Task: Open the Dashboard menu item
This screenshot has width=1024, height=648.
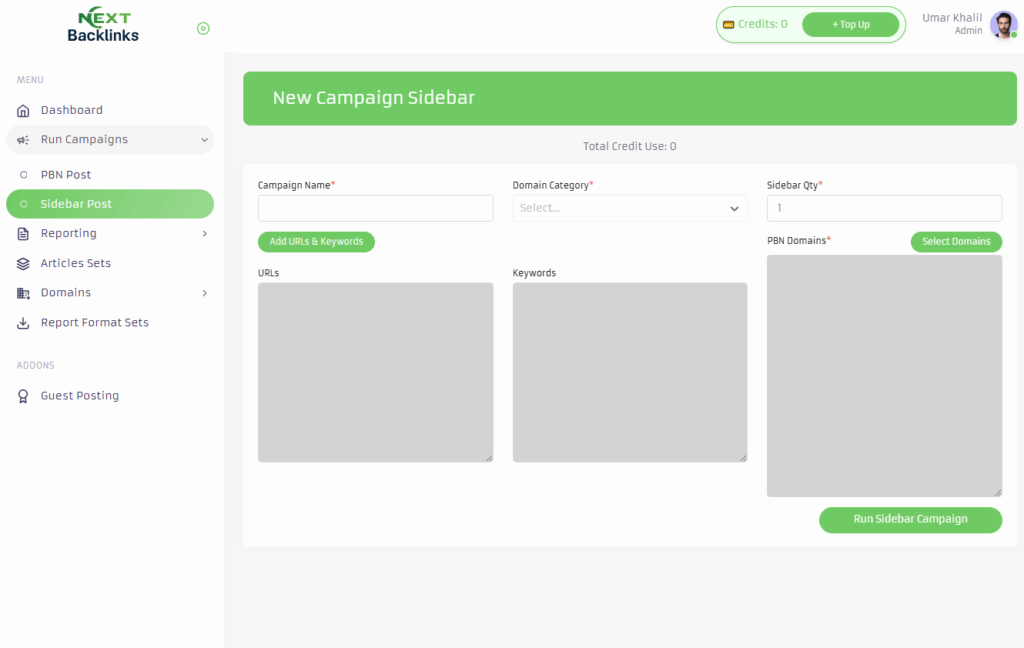Action: coord(110,110)
